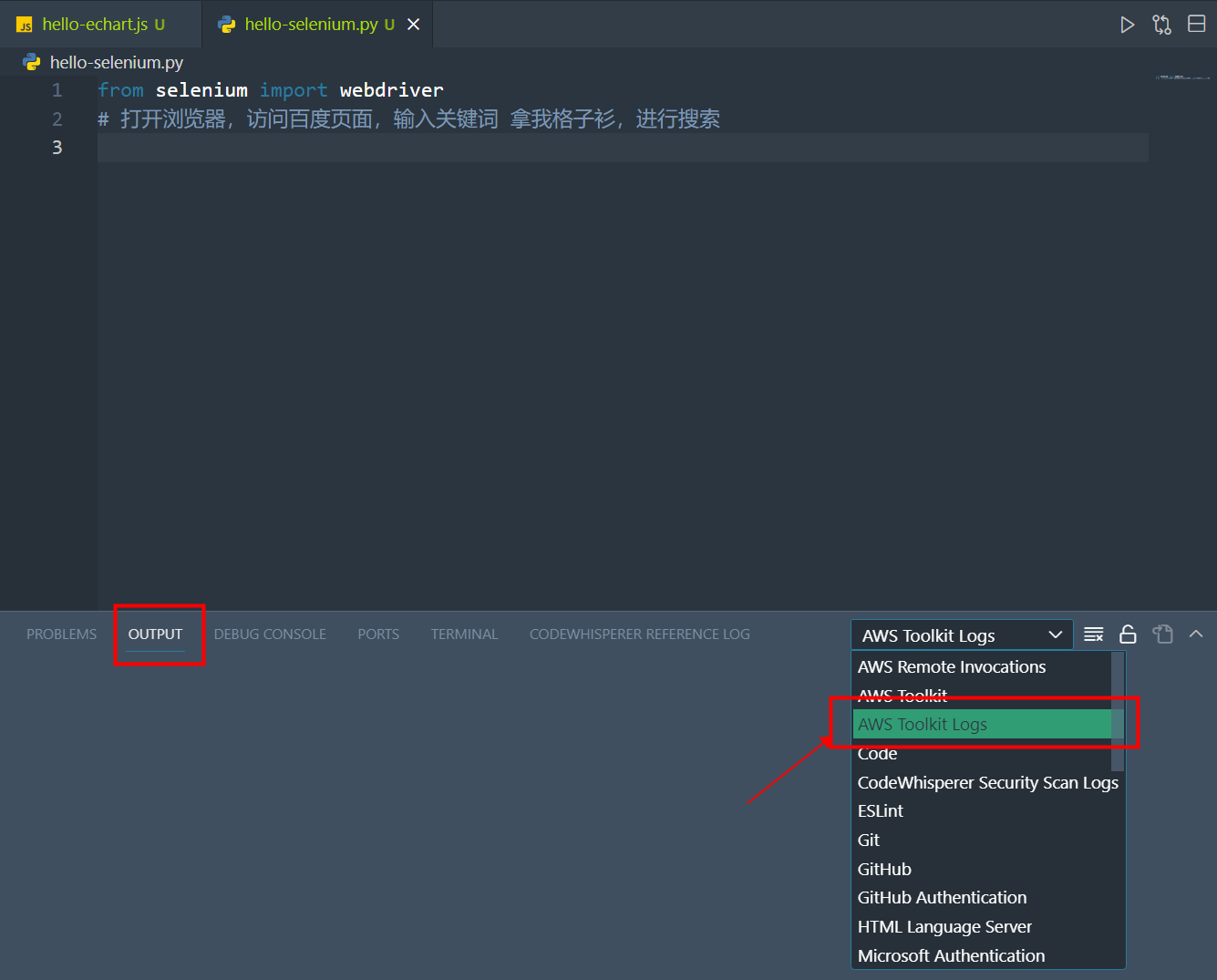Click the word webdriver in line 1

point(392,90)
